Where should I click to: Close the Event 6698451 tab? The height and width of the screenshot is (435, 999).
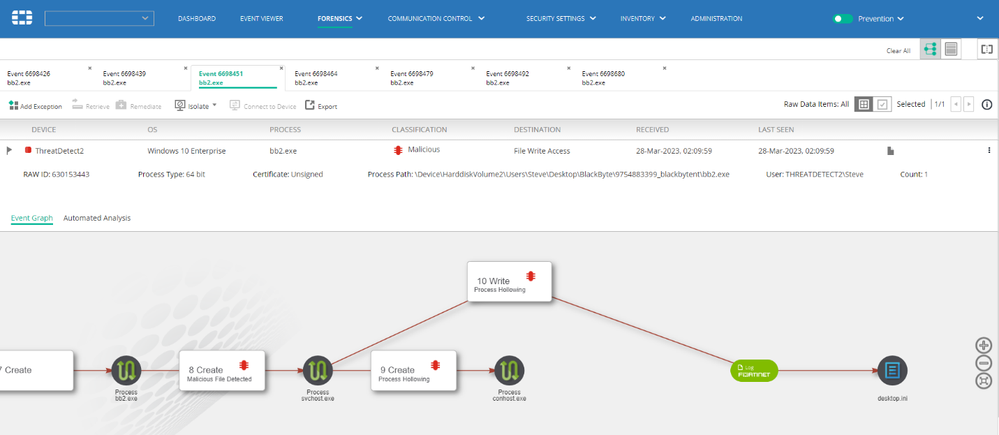pos(281,68)
